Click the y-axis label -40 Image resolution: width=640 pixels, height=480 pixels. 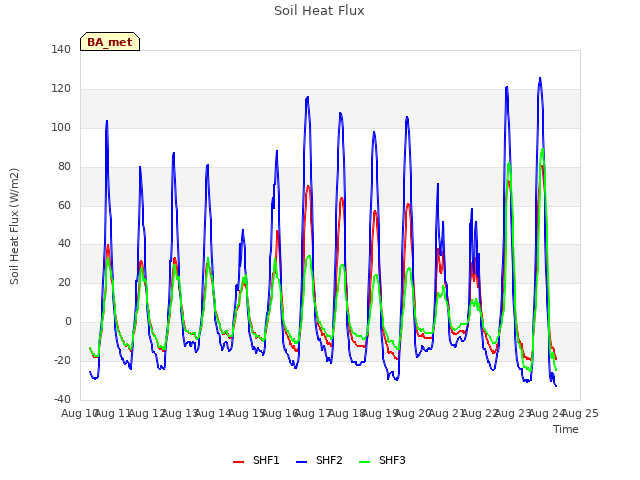pyautogui.click(x=62, y=399)
